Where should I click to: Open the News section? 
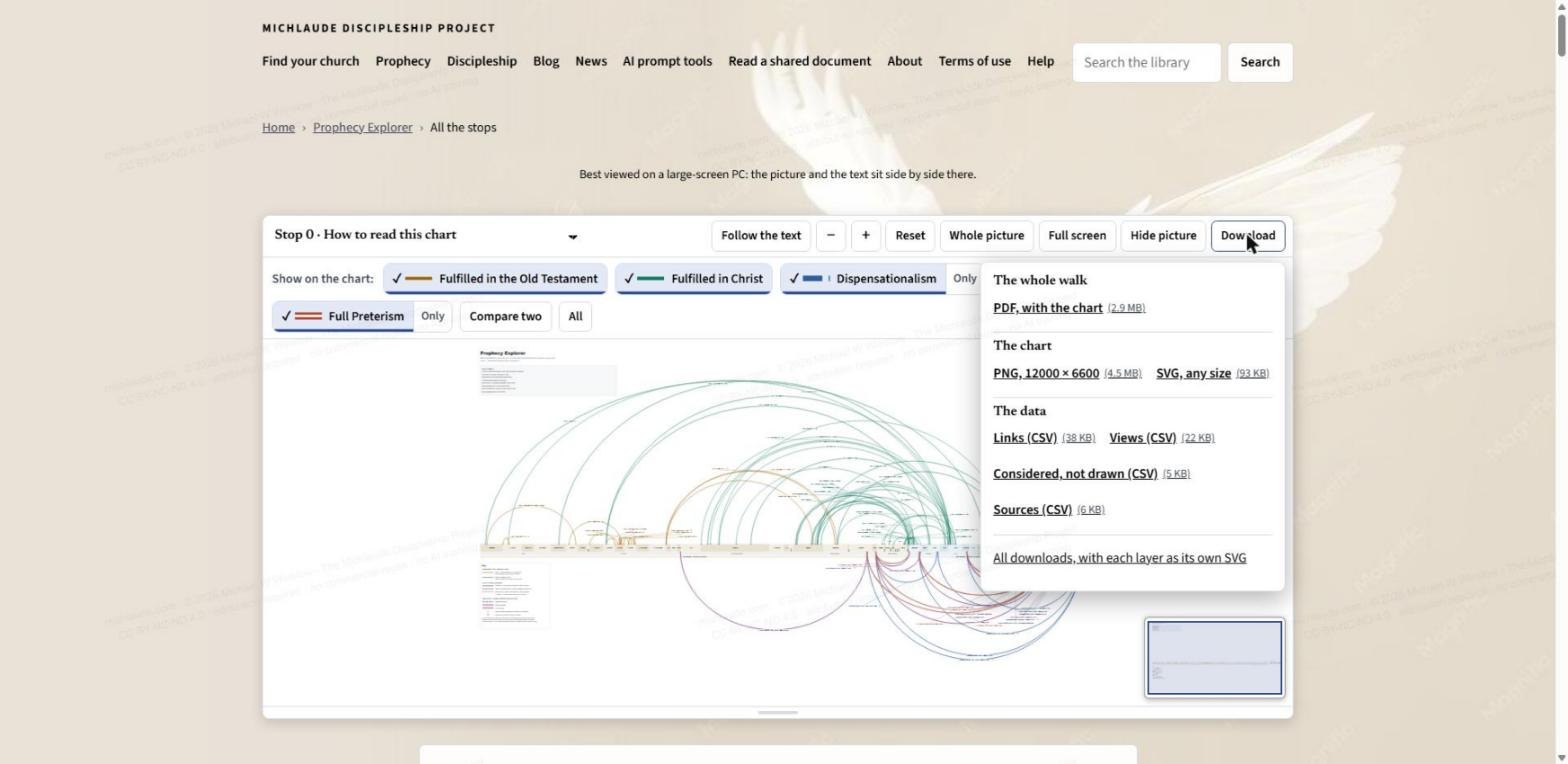591,61
